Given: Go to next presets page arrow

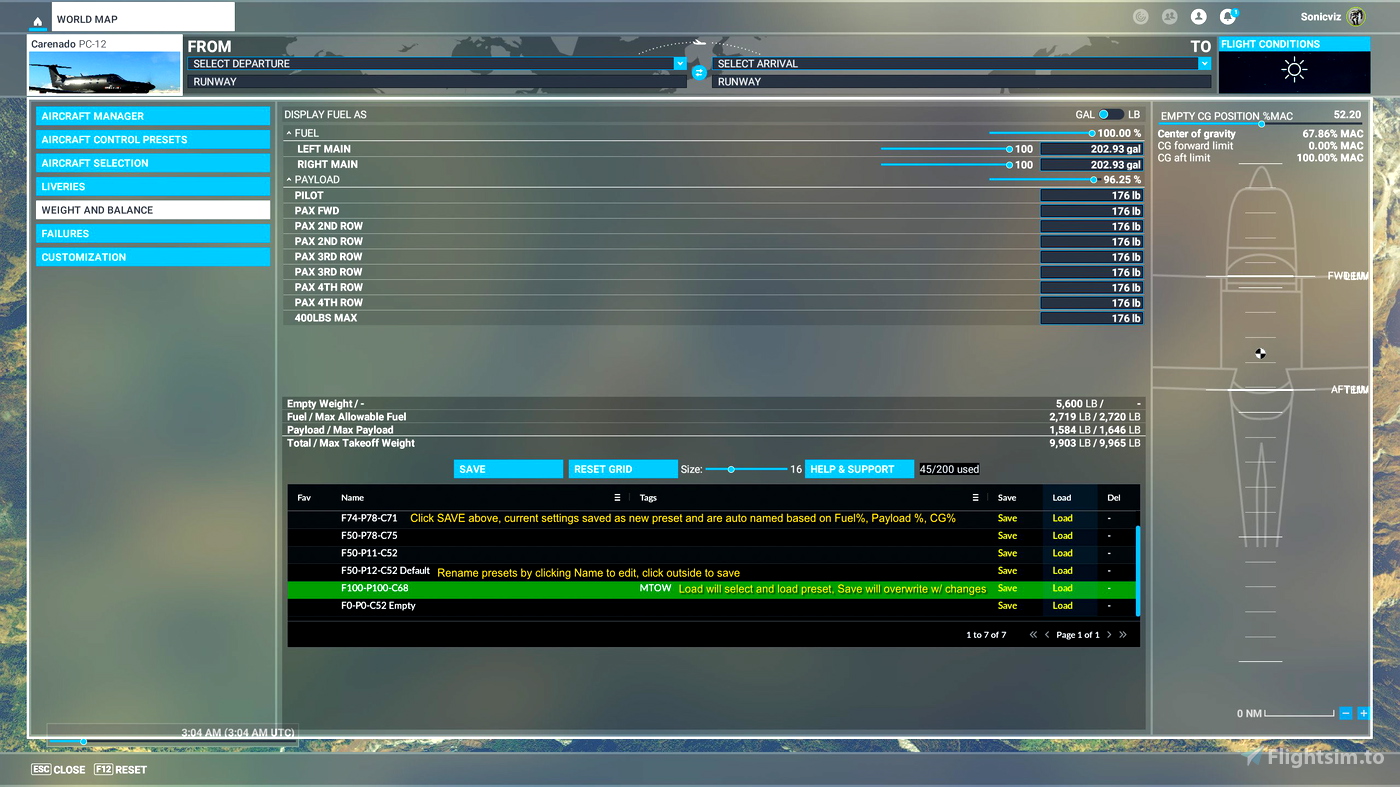Looking at the screenshot, I should tap(1109, 635).
